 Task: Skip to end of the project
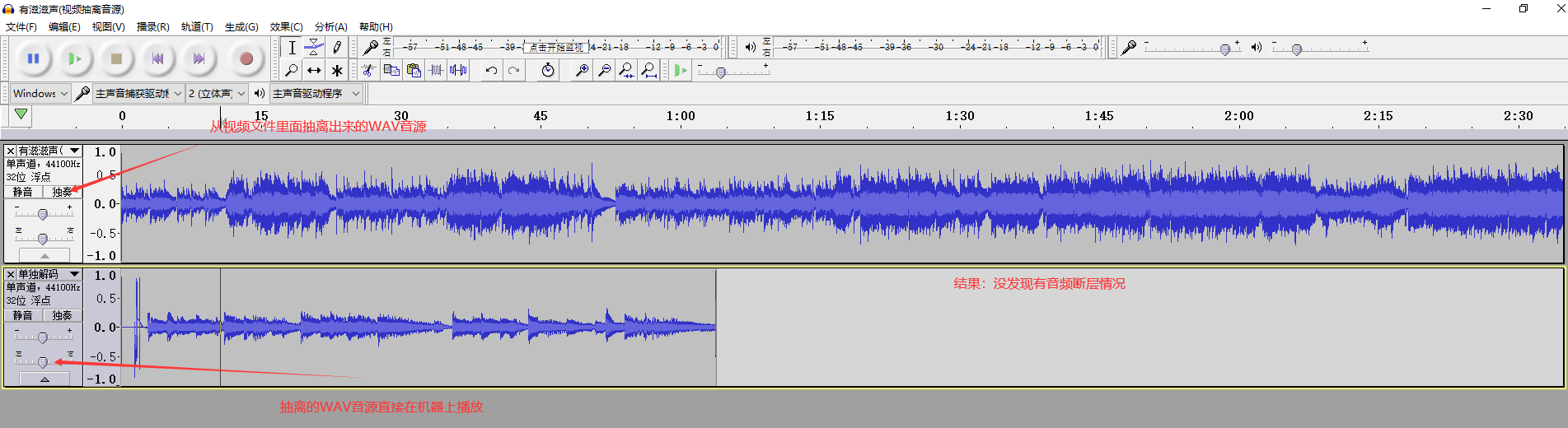pos(199,58)
